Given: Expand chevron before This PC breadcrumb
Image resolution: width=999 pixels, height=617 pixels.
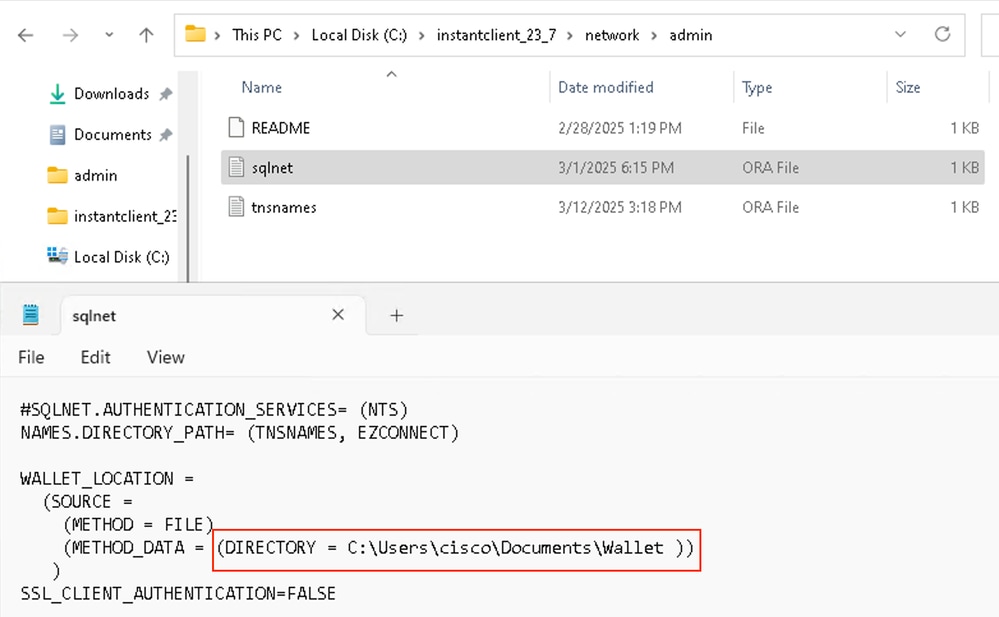Looking at the screenshot, I should point(217,36).
